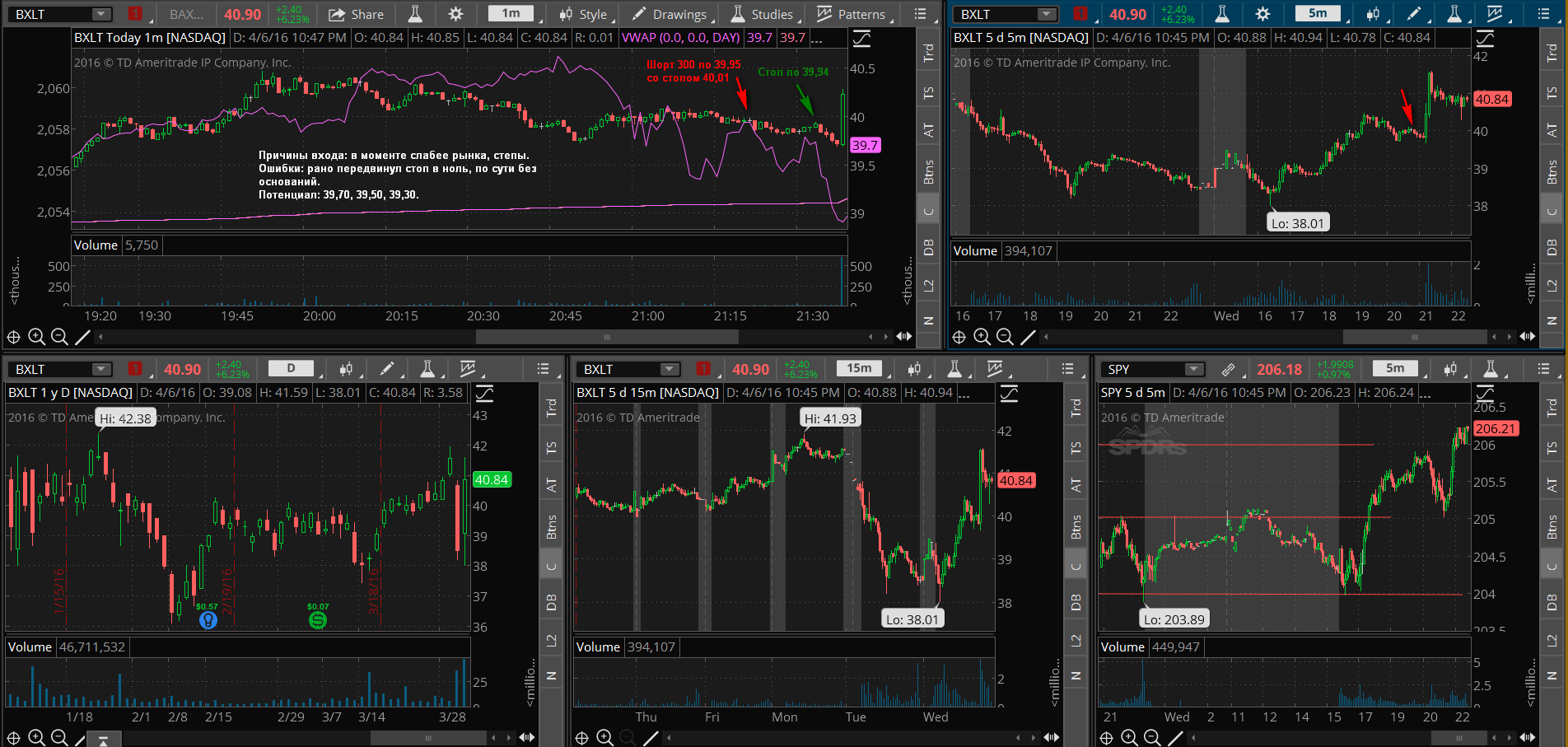Open 5m timeframe selector in top-right BXLT chart
The width and height of the screenshot is (1568, 747).
point(1318,13)
